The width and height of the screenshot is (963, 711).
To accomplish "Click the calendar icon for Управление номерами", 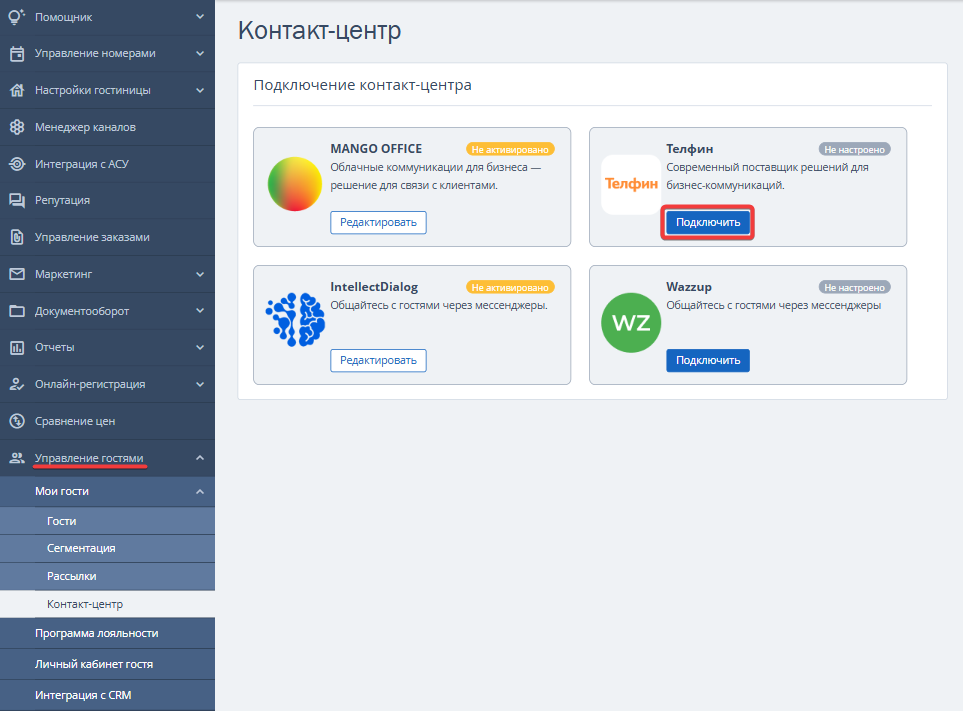I will coord(16,53).
